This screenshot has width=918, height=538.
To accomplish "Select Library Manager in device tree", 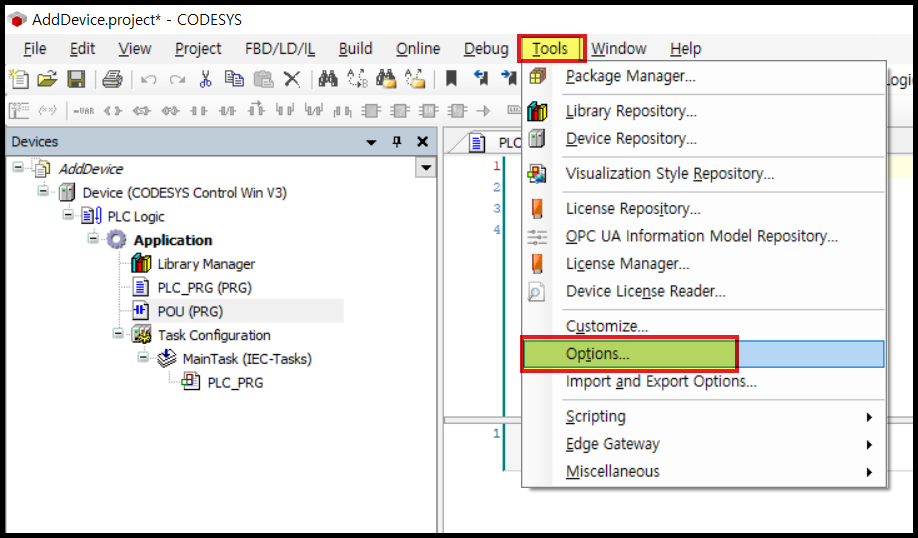I will [206, 264].
